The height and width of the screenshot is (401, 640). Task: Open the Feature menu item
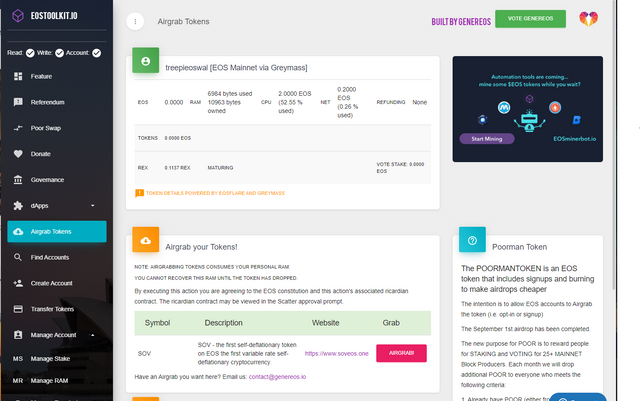57,76
